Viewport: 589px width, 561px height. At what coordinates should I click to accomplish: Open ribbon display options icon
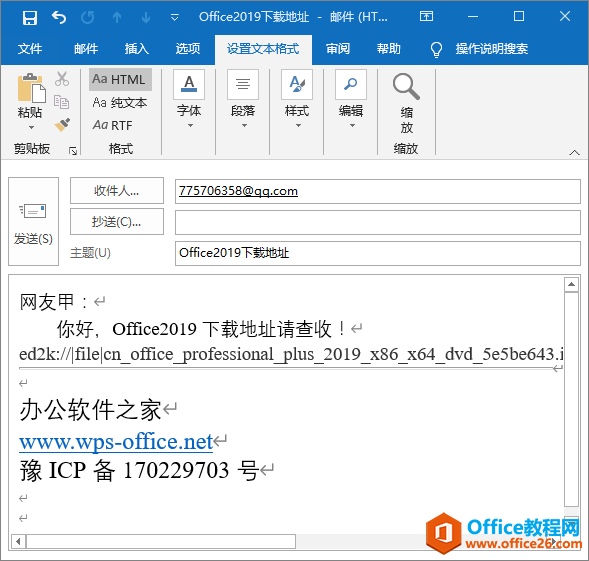point(426,17)
